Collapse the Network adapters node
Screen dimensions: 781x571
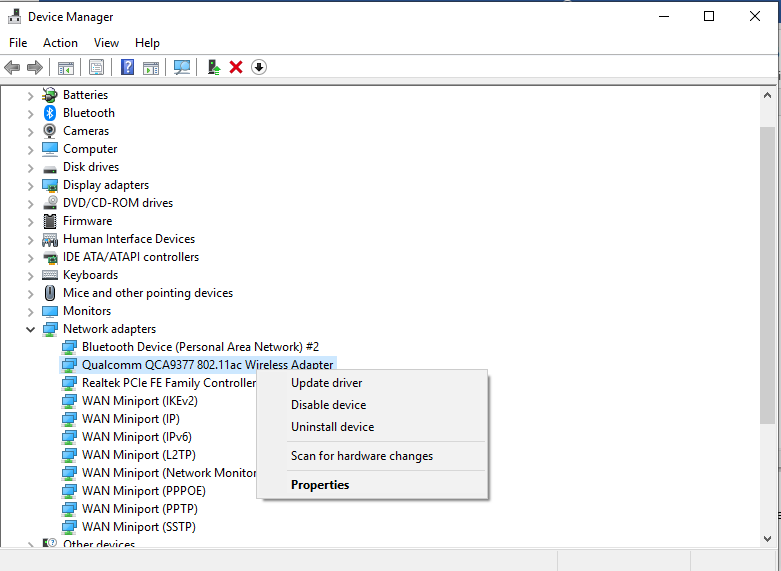(x=30, y=329)
